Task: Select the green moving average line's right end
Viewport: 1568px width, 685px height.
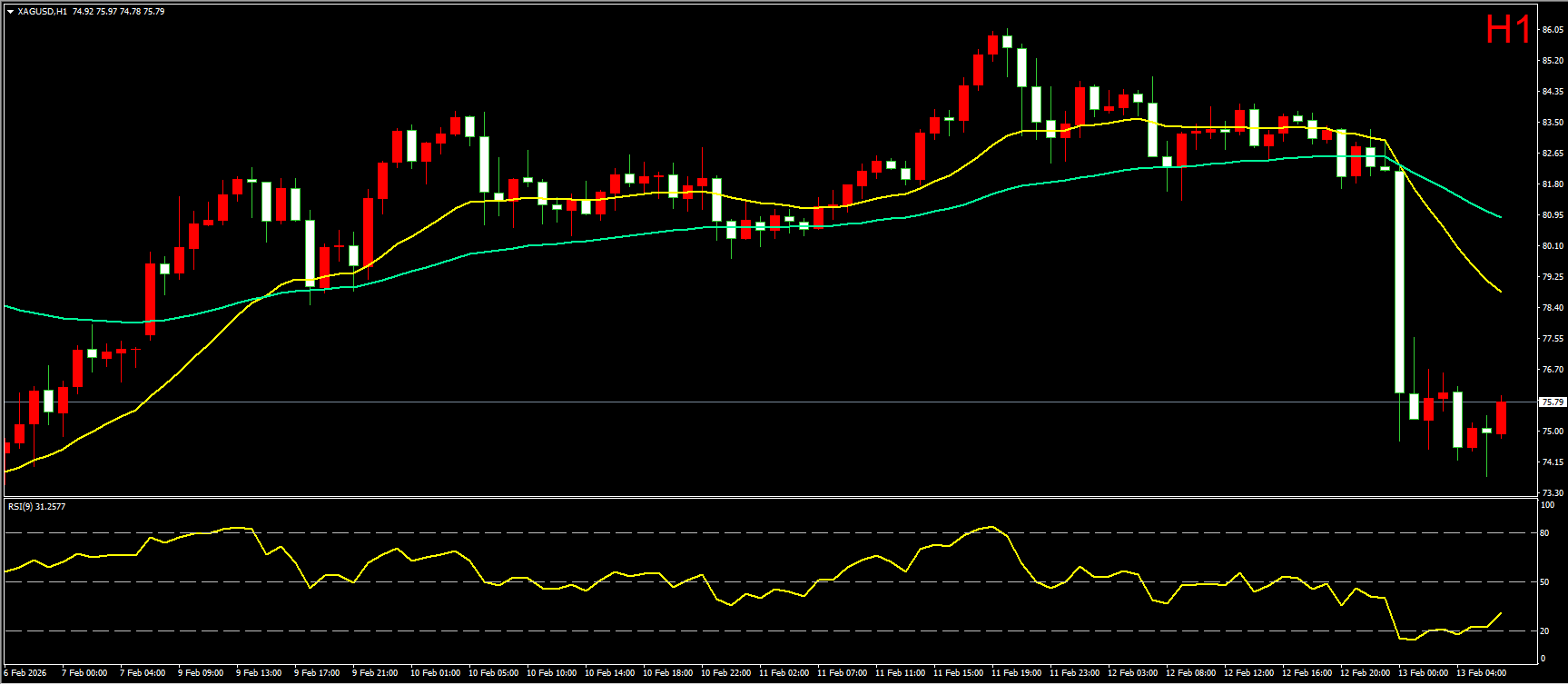Action: tap(1500, 217)
